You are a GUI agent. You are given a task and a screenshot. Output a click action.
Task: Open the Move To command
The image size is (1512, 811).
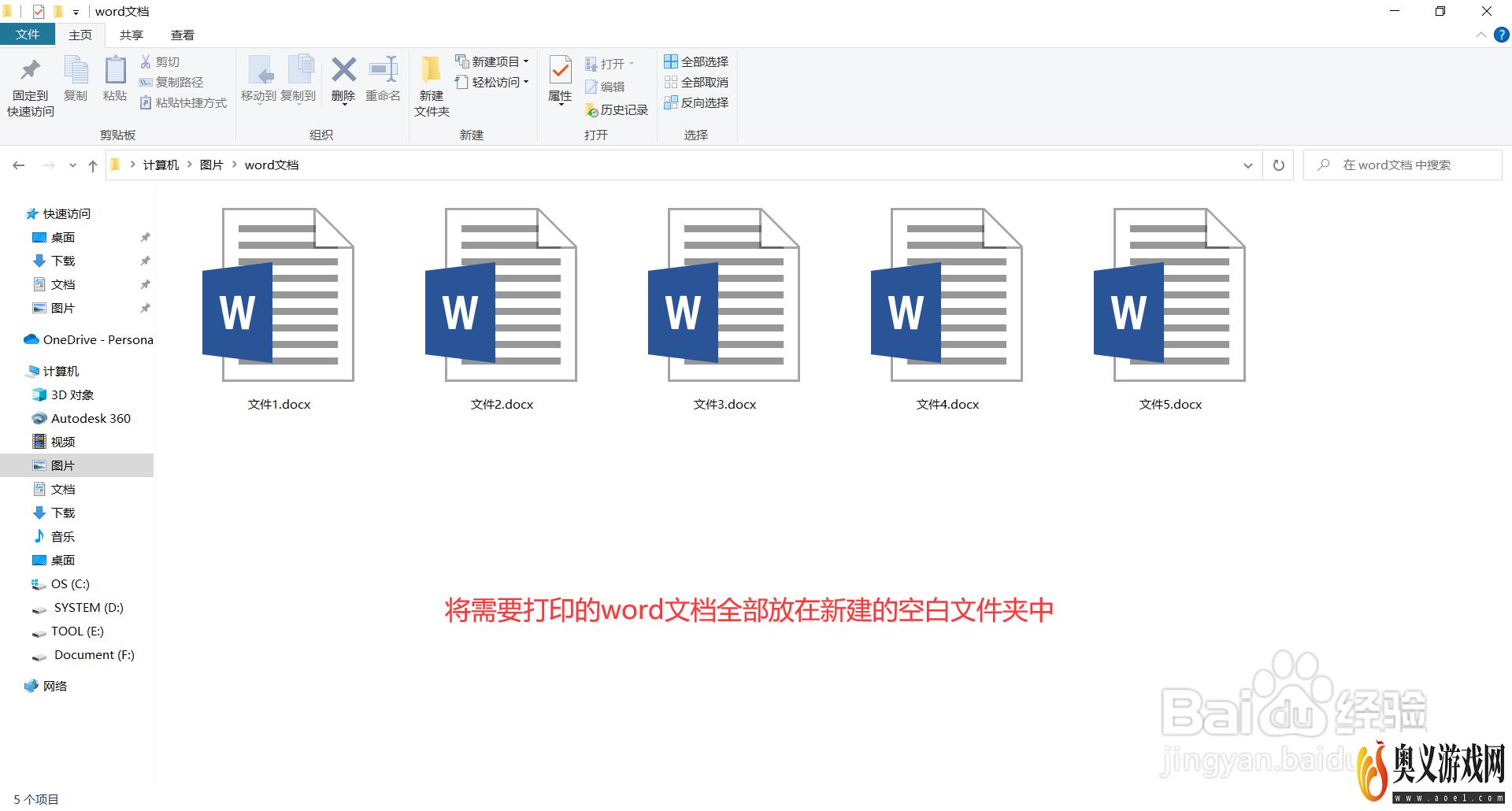[x=259, y=79]
